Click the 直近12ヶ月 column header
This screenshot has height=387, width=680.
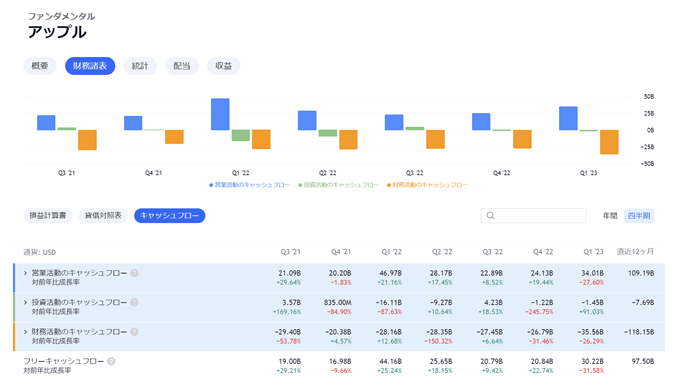[x=635, y=252]
